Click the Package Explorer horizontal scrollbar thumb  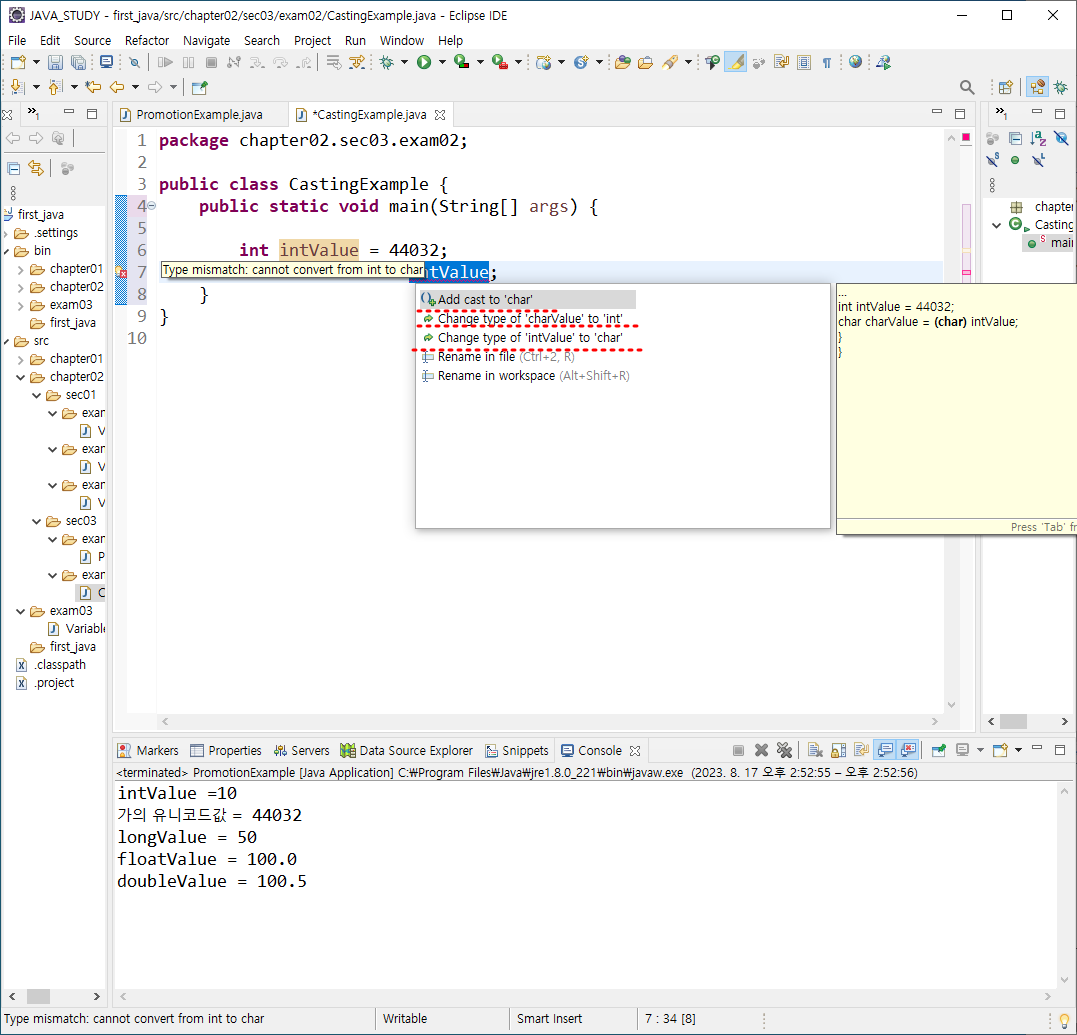coord(38,997)
